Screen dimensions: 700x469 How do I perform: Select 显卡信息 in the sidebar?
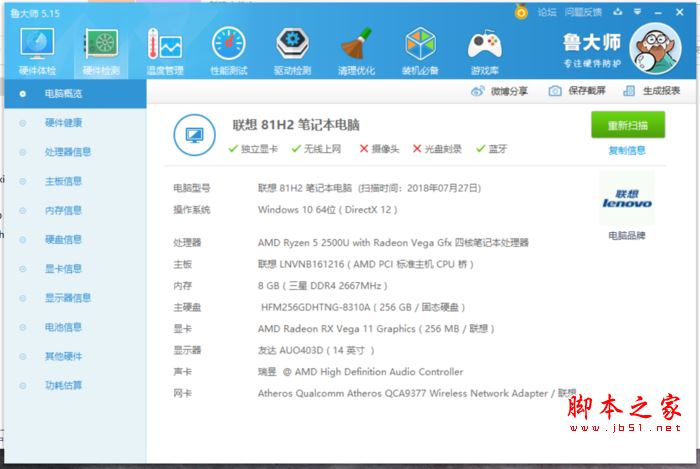(x=75, y=269)
